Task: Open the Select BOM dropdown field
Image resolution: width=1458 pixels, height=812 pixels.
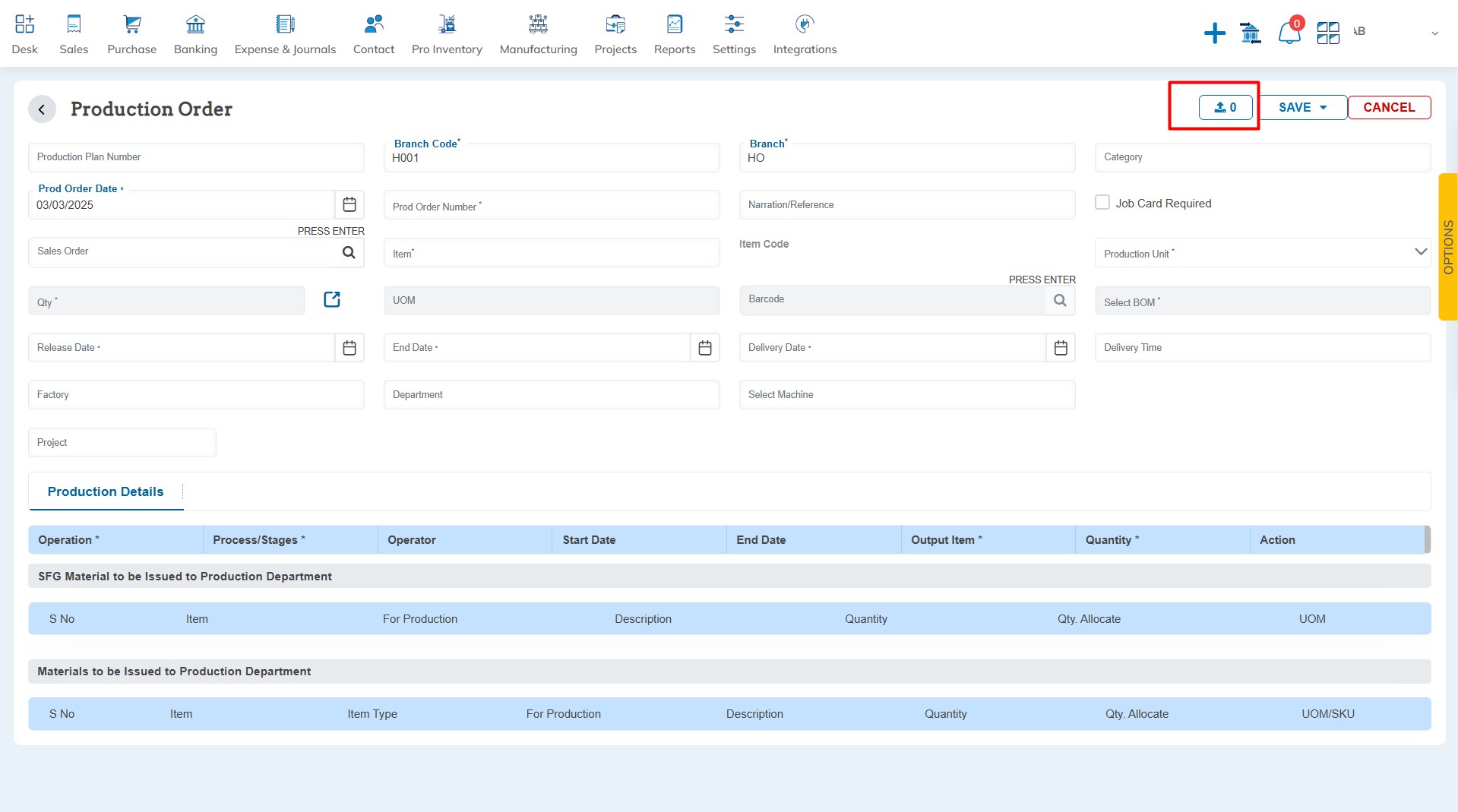Action: (x=1263, y=301)
